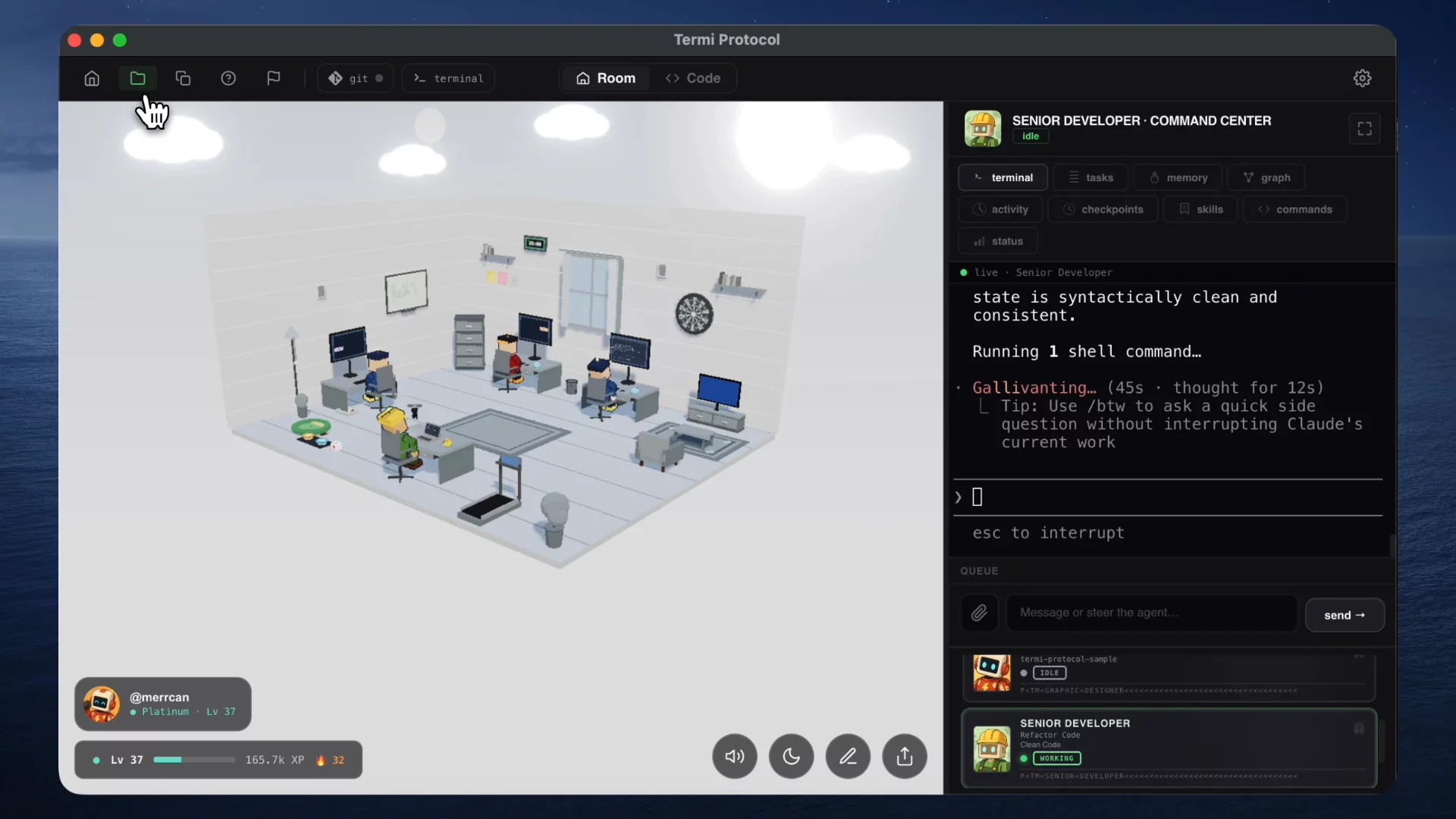Click the WORKING status badge
1456x819 pixels.
point(1056,758)
